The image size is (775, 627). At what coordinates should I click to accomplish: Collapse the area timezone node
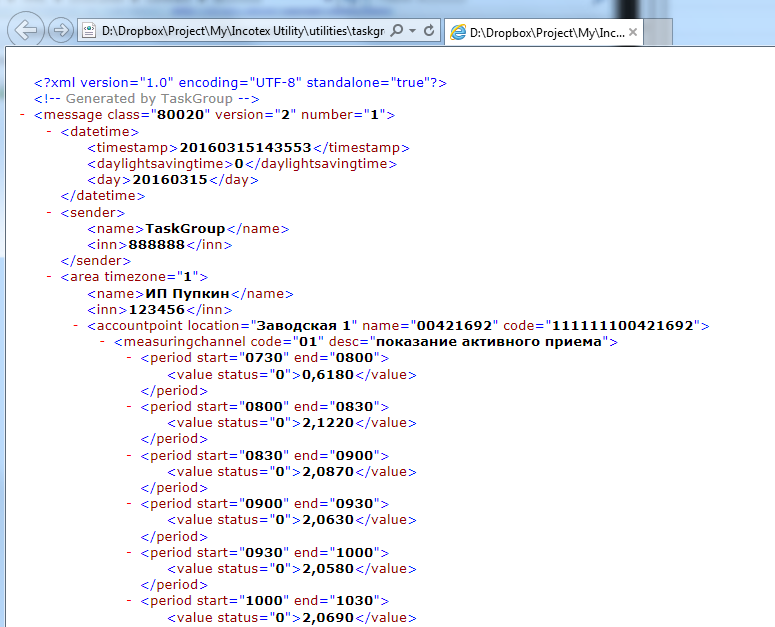click(49, 276)
